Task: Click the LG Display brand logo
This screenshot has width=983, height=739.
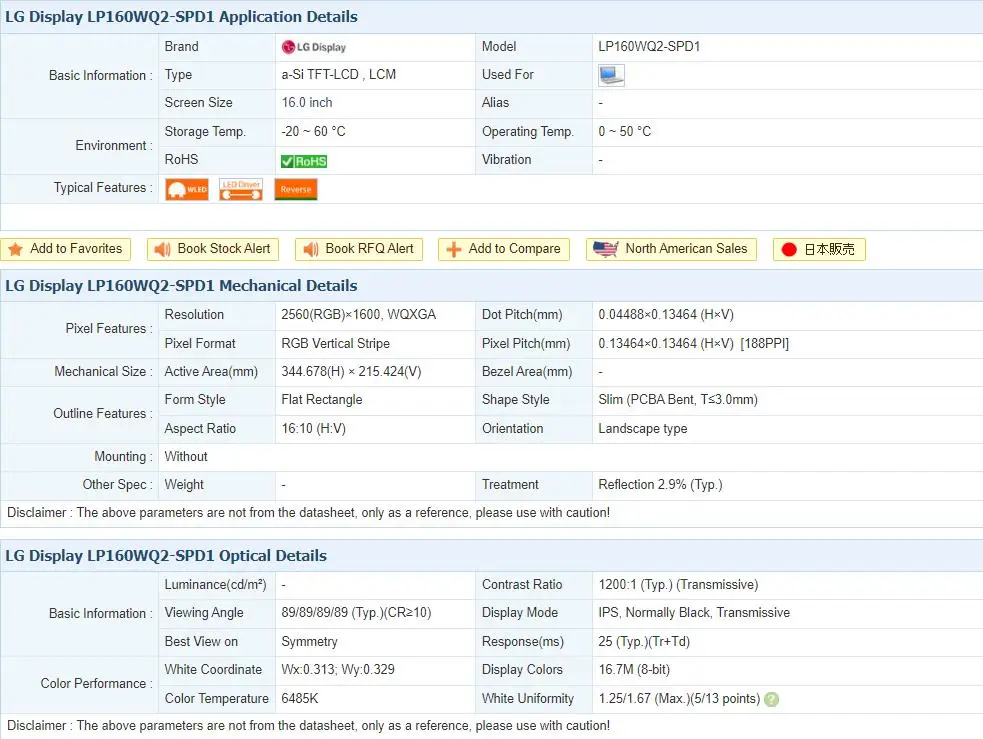Action: (313, 47)
